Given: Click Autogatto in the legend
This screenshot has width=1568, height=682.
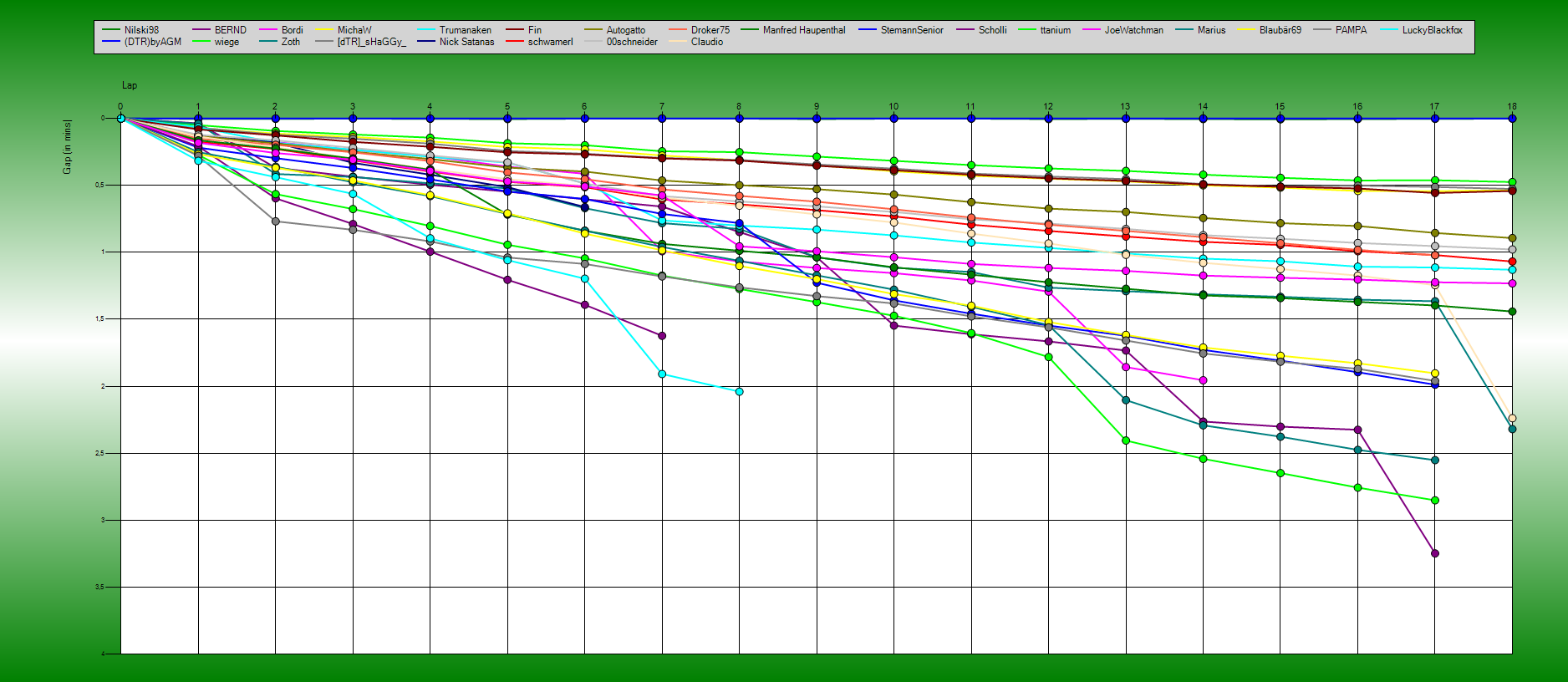Looking at the screenshot, I should [x=614, y=30].
